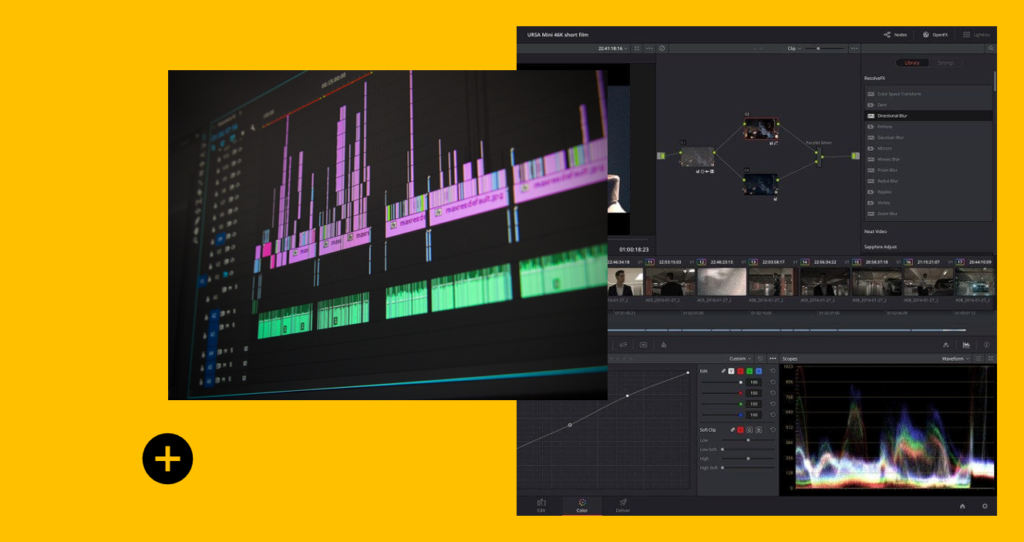The image size is (1024, 542).
Task: Select node 02 in the node graph
Action: pyautogui.click(x=761, y=129)
